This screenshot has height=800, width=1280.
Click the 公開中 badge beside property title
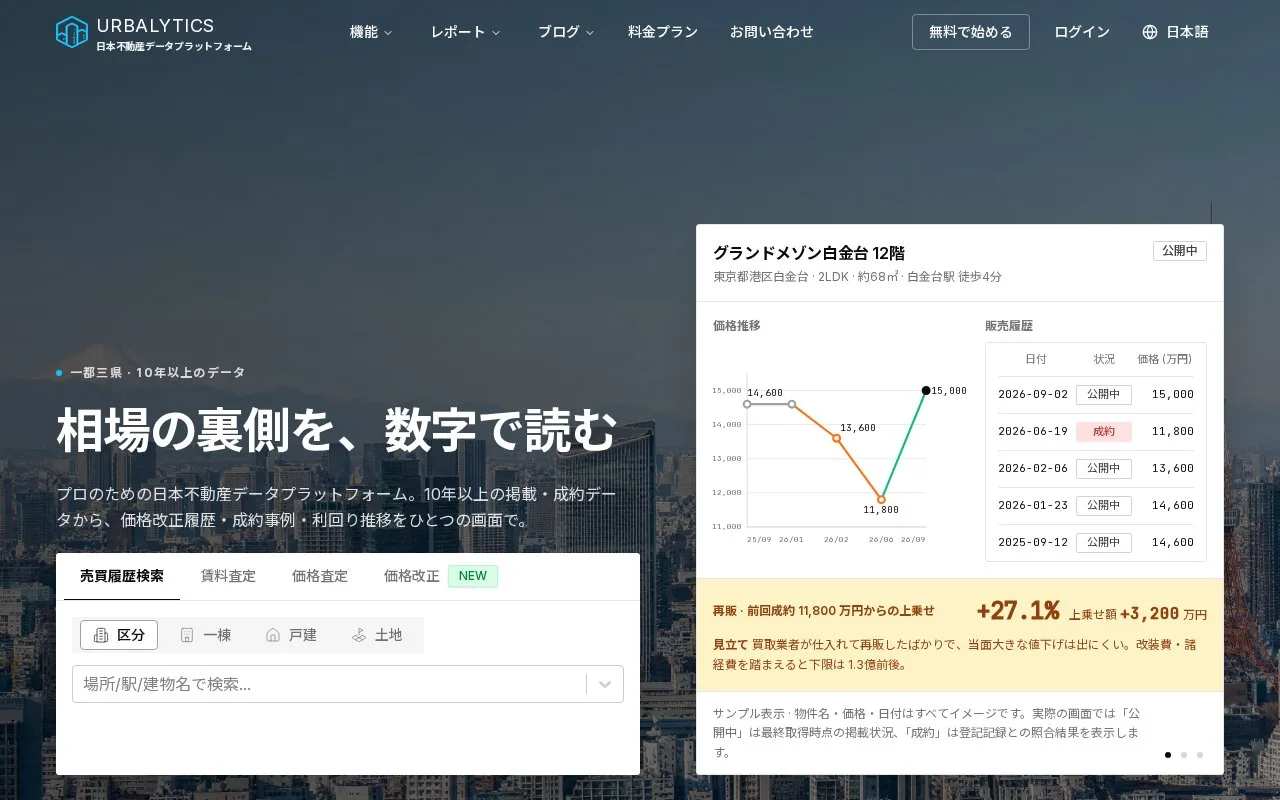[1180, 251]
